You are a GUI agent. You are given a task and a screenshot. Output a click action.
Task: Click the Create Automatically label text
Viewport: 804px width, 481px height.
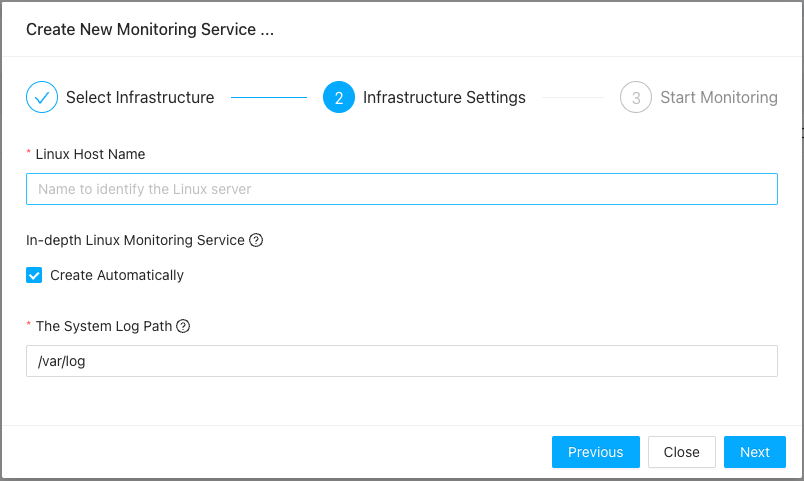coord(117,275)
